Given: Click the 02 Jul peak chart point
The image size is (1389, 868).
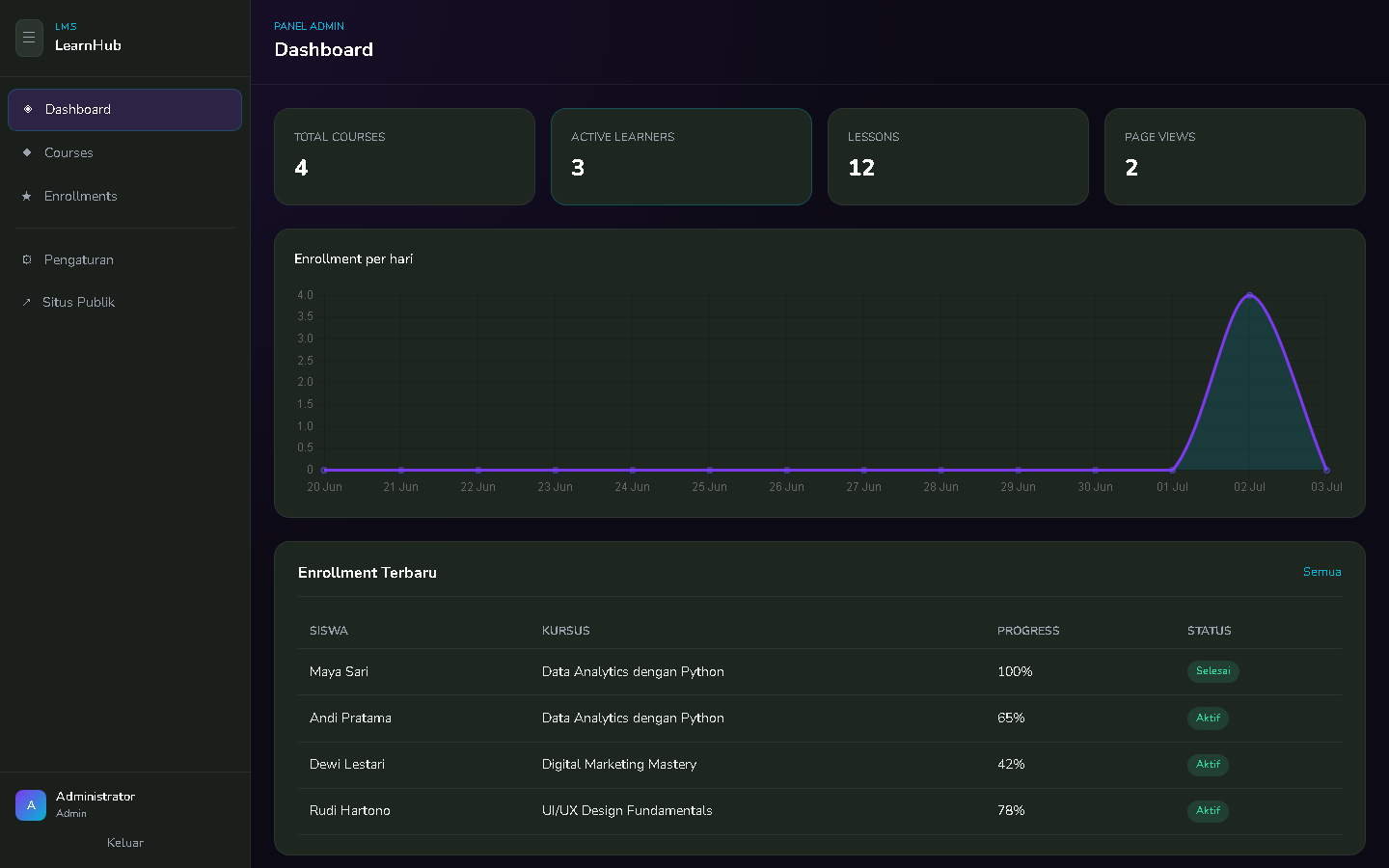Looking at the screenshot, I should click(1250, 295).
